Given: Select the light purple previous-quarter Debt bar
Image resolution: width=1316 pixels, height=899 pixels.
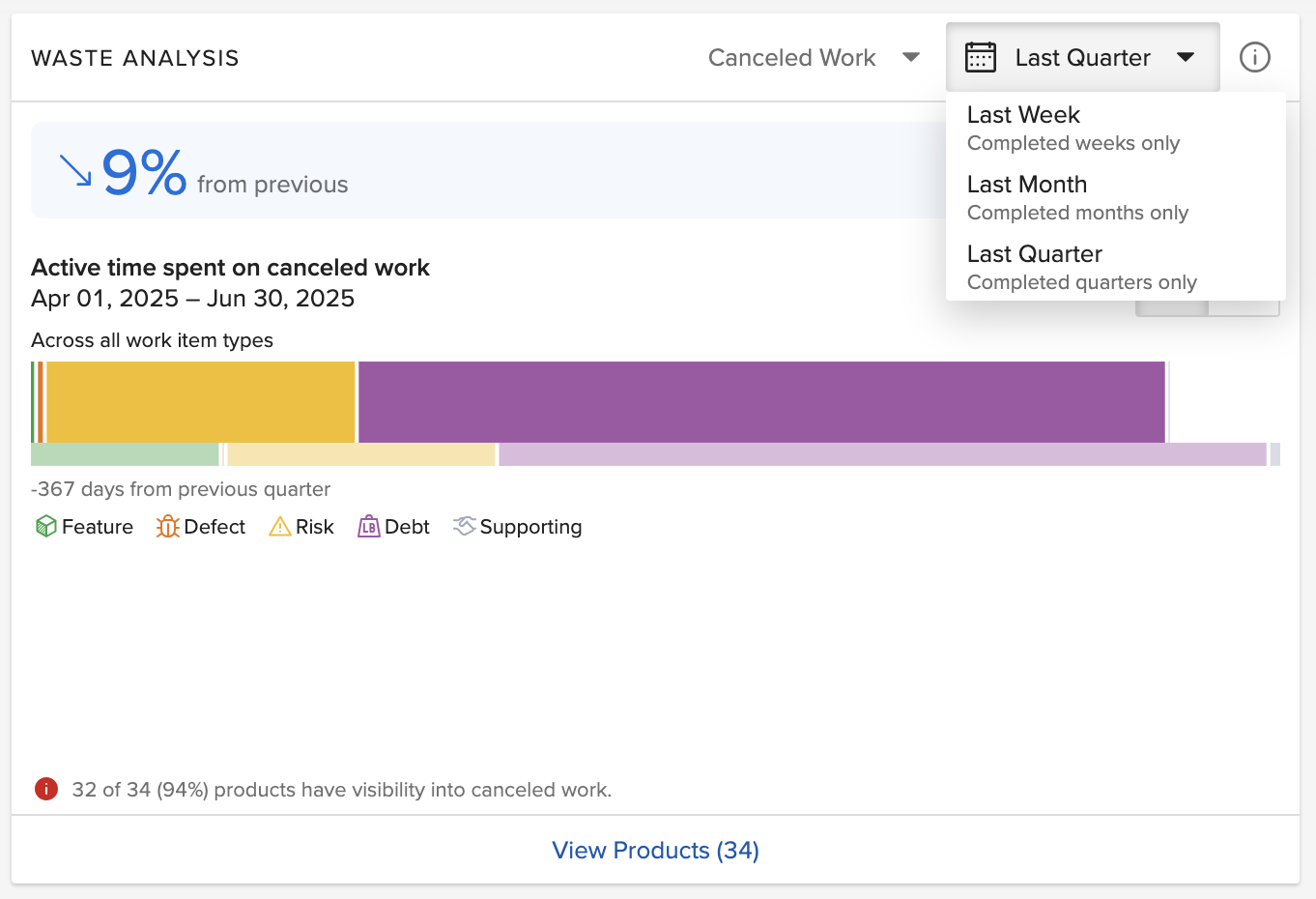Looking at the screenshot, I should [x=882, y=454].
